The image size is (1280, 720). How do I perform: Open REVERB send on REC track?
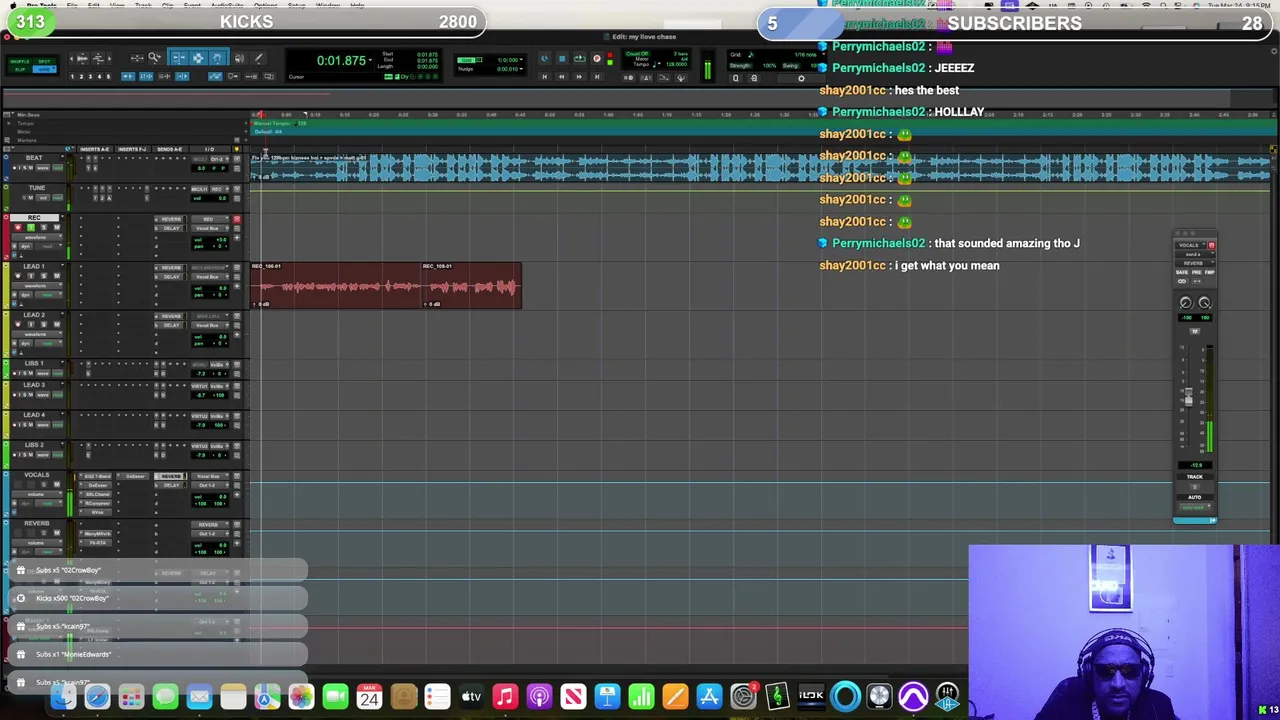[x=171, y=219]
